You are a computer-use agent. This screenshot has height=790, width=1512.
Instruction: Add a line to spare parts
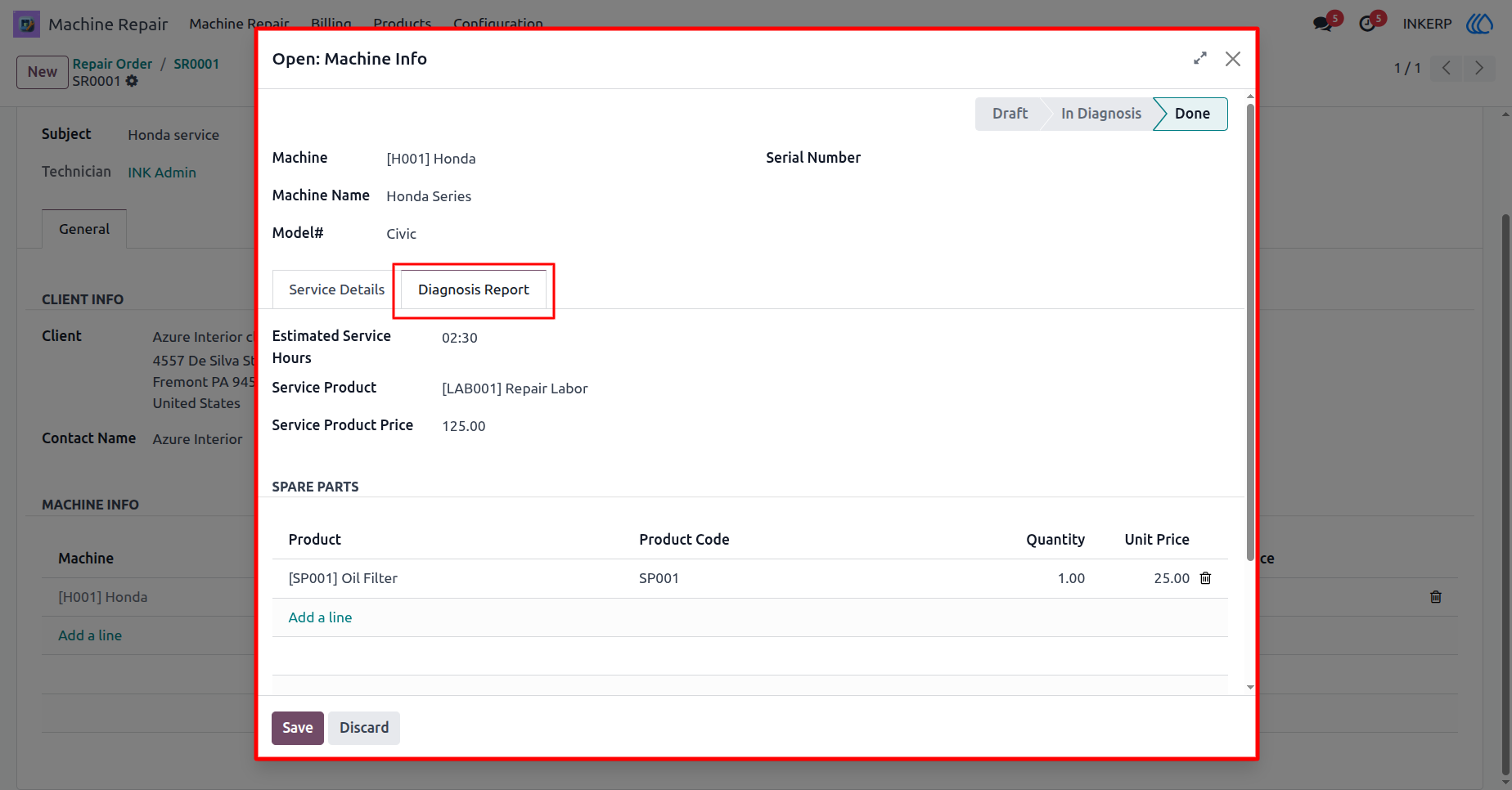coord(320,617)
